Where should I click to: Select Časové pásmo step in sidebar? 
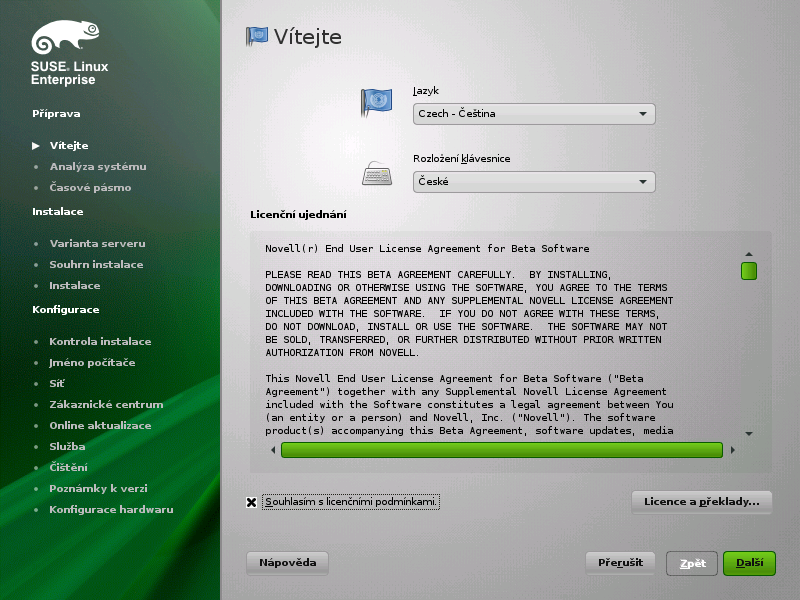(90, 188)
